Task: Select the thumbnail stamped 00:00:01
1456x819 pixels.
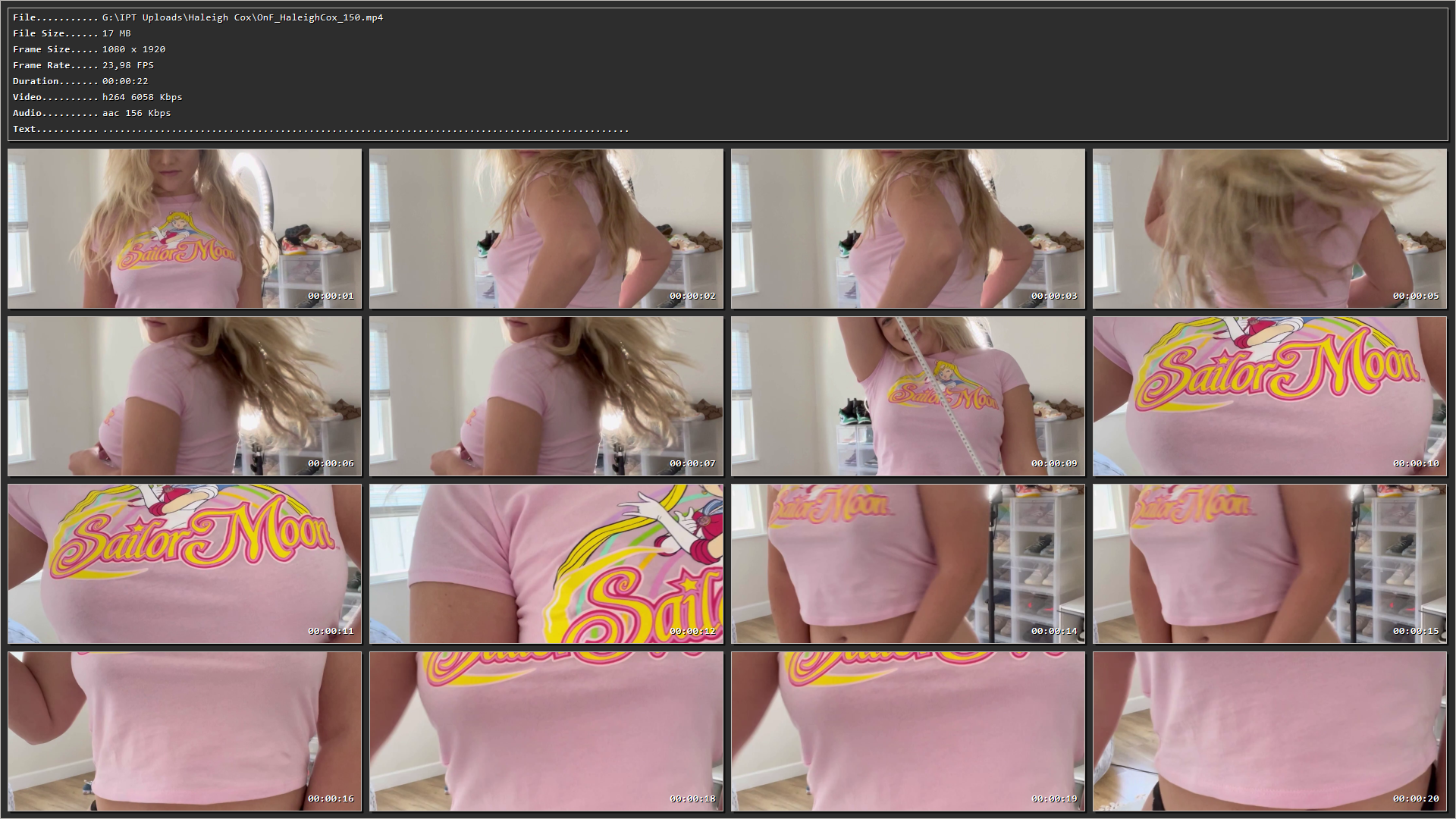Action: (x=184, y=228)
